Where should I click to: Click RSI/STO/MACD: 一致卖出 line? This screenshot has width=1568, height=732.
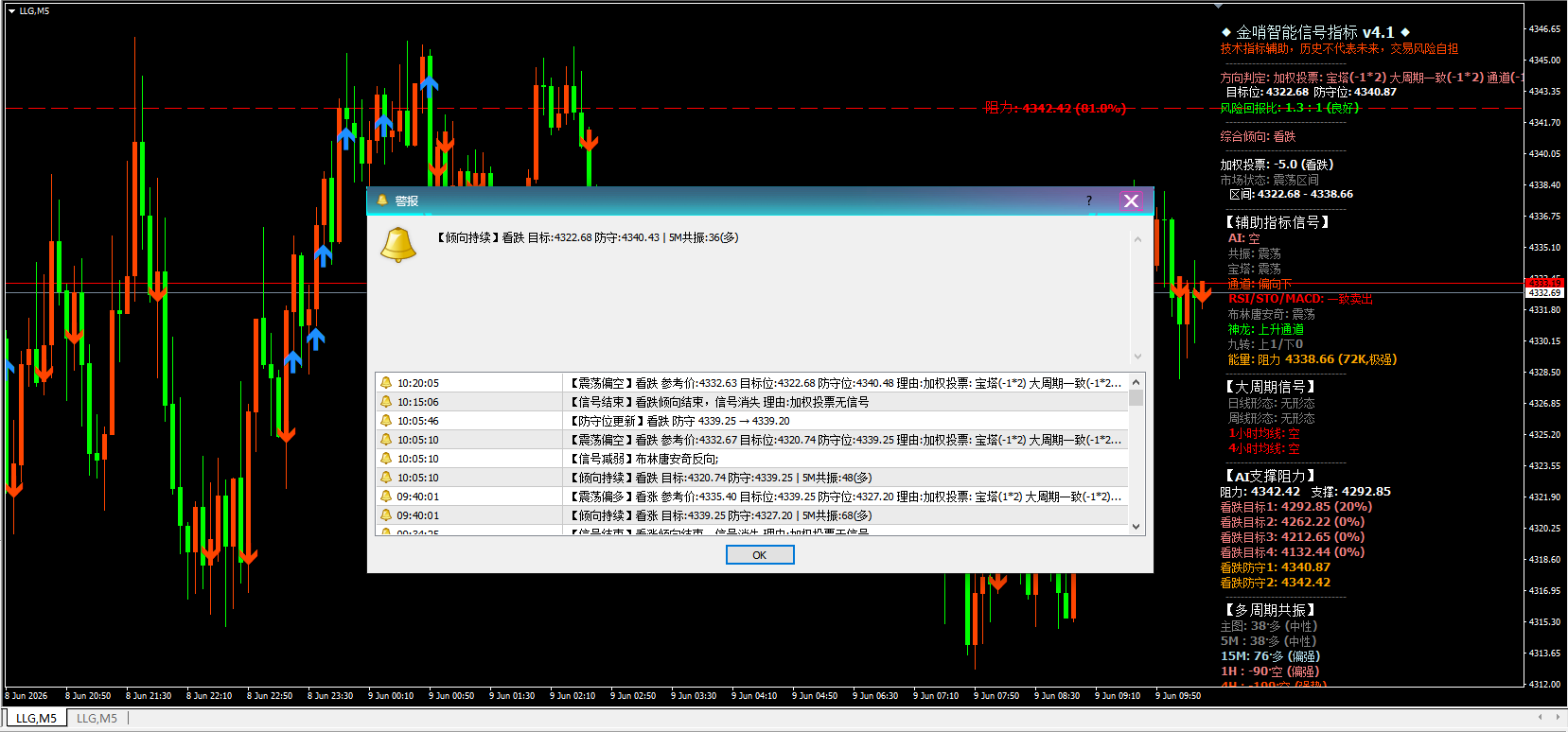tap(1300, 299)
